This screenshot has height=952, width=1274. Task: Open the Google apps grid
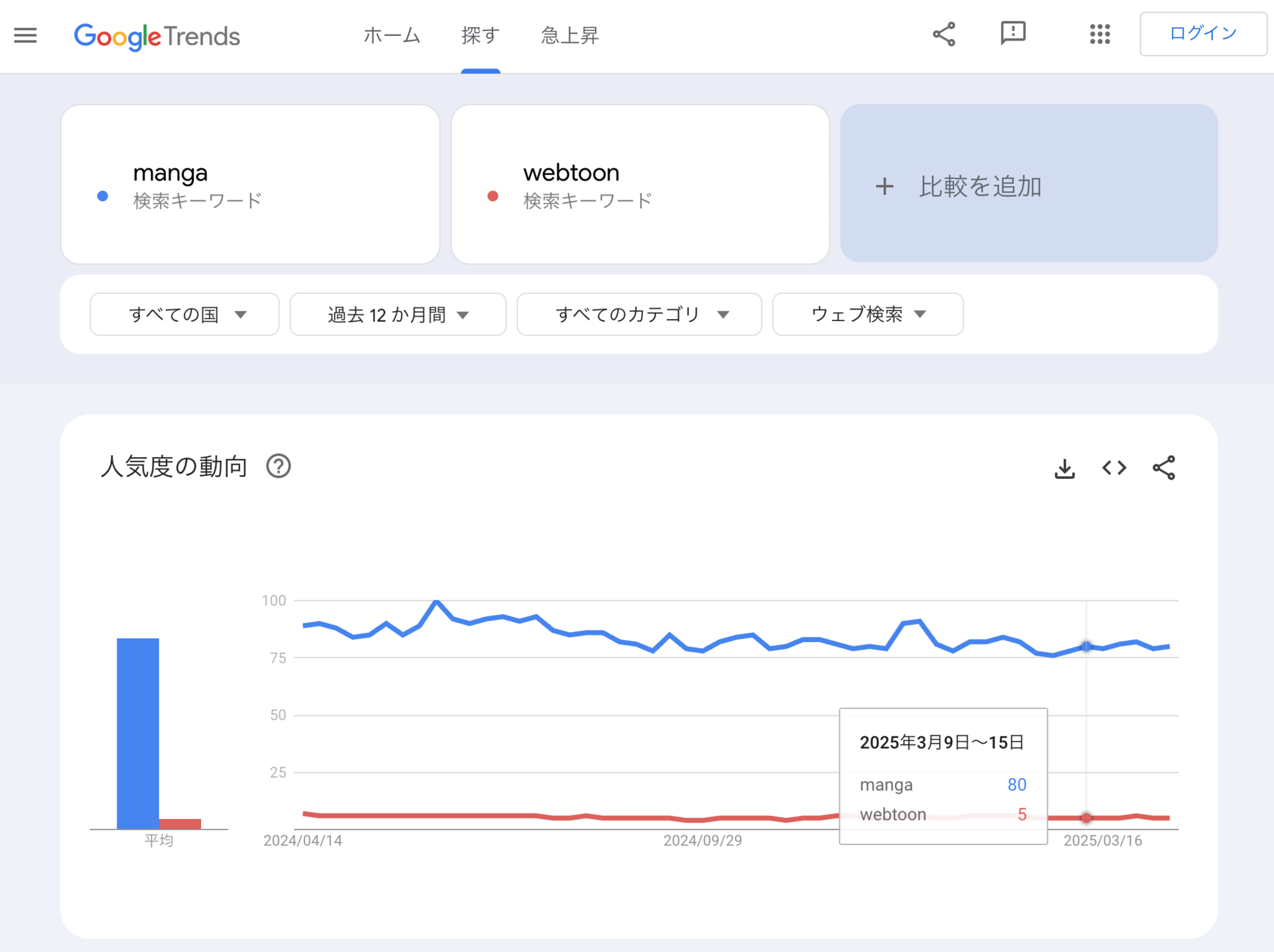point(1099,34)
